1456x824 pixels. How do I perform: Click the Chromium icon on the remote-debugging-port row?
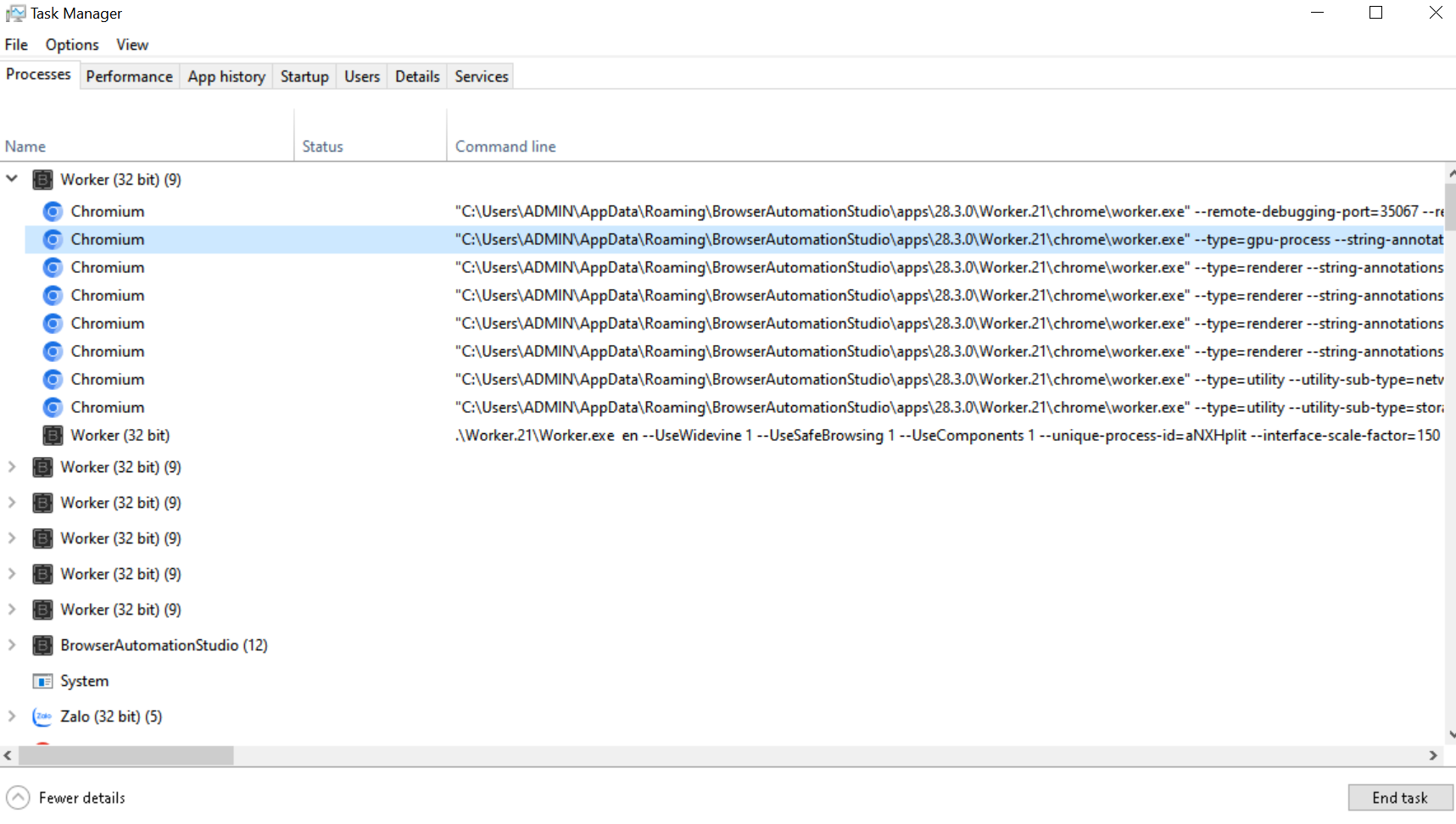pos(53,212)
